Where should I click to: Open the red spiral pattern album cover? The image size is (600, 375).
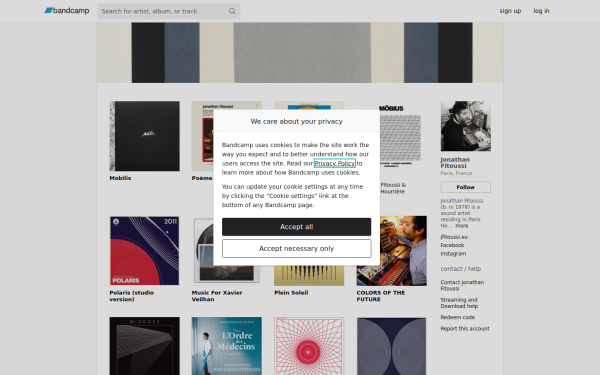tap(309, 346)
